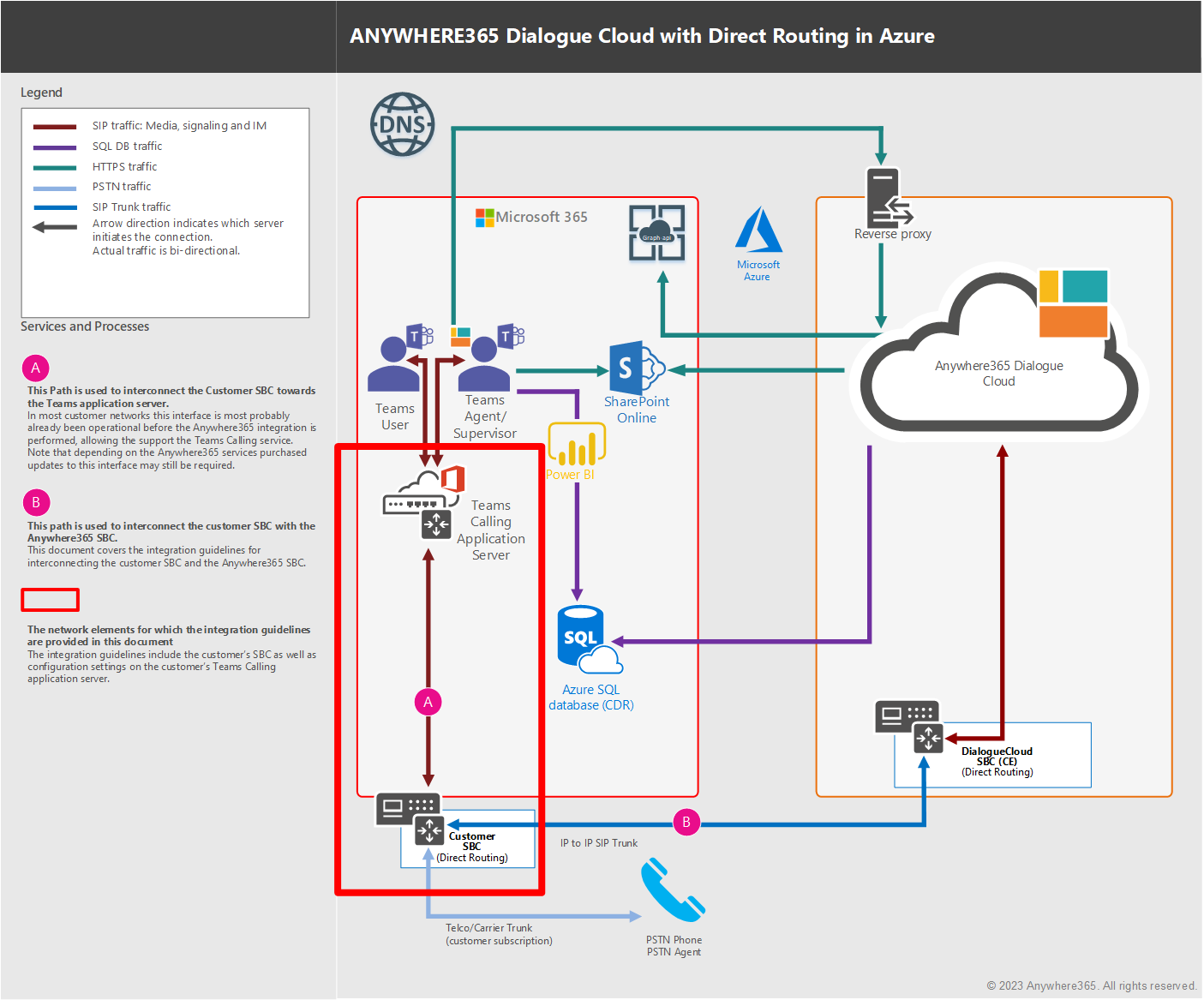Click the gray arrow direction legend symbol
Screen dimensions: 1204x1000
pyautogui.click(x=55, y=227)
